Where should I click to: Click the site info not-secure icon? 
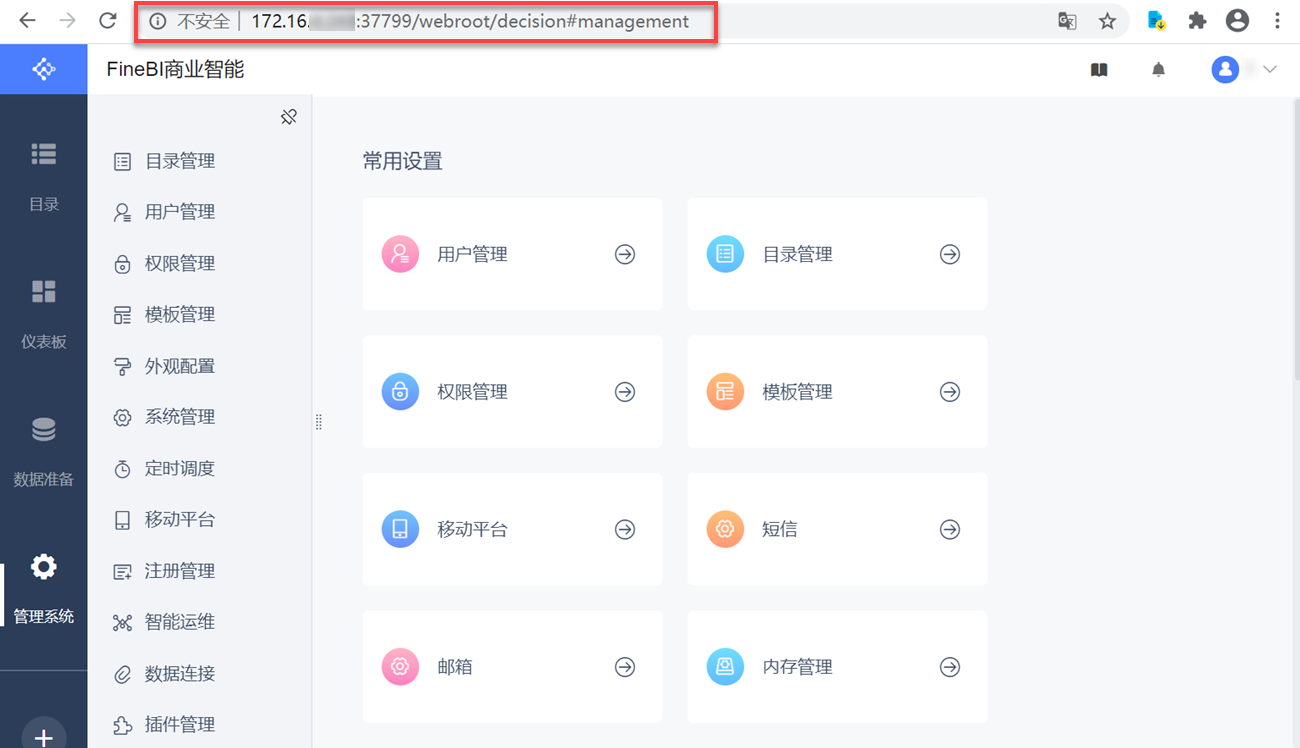tap(157, 21)
